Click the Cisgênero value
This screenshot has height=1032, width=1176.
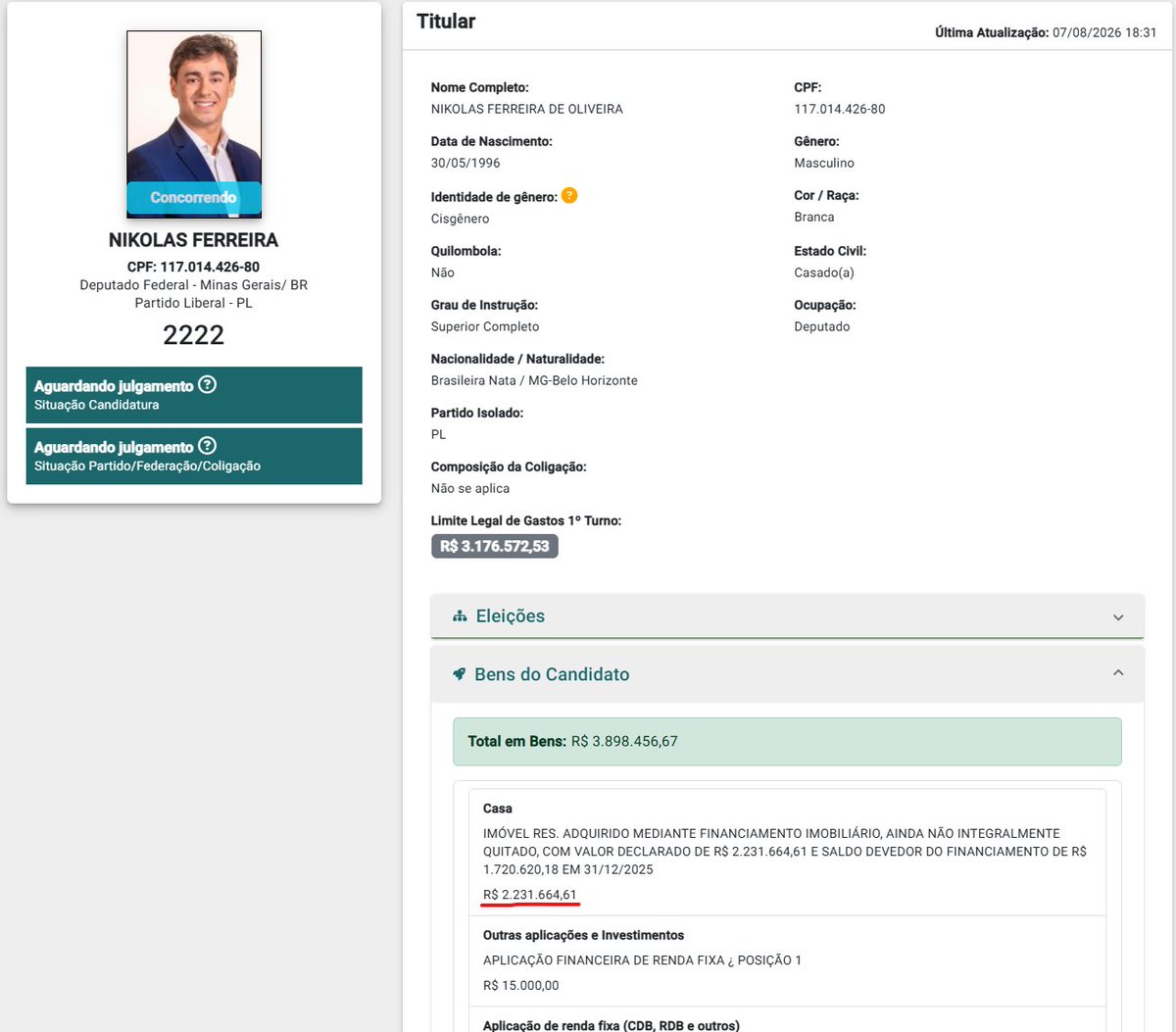point(461,219)
